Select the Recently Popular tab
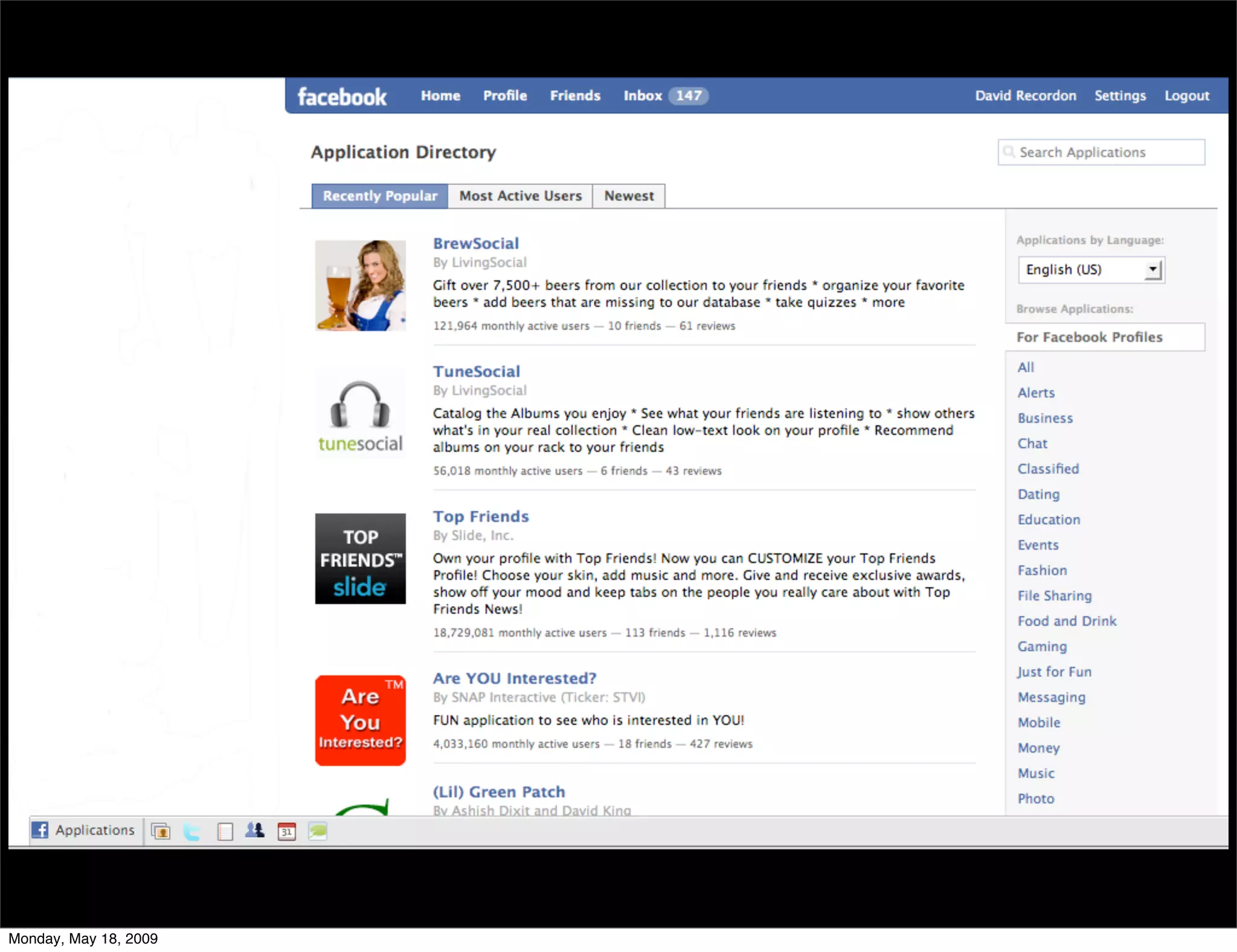The image size is (1237, 952). (380, 196)
